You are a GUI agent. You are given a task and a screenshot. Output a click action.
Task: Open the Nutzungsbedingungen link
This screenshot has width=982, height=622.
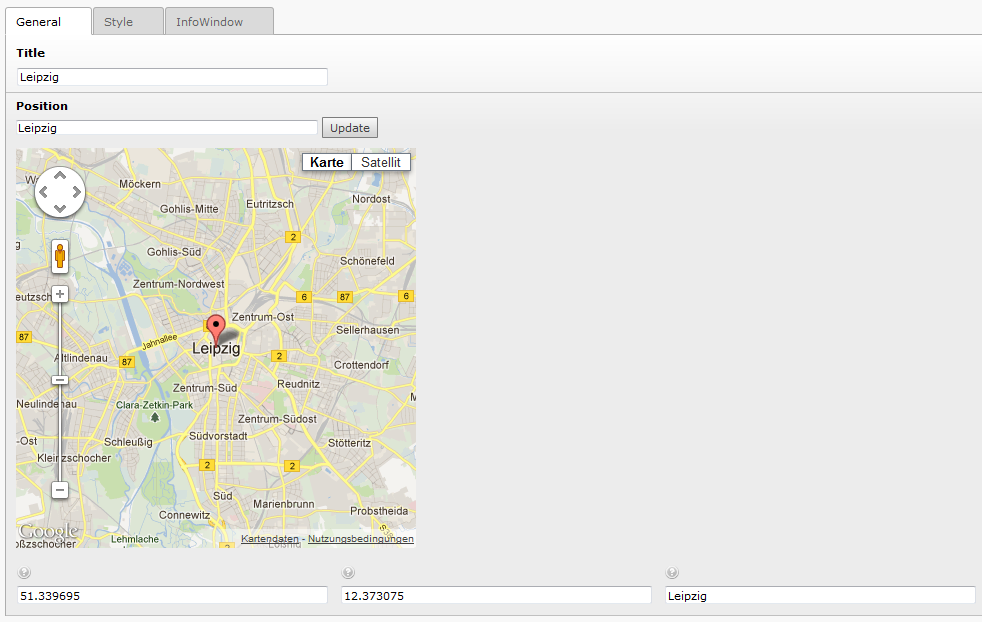click(x=360, y=539)
